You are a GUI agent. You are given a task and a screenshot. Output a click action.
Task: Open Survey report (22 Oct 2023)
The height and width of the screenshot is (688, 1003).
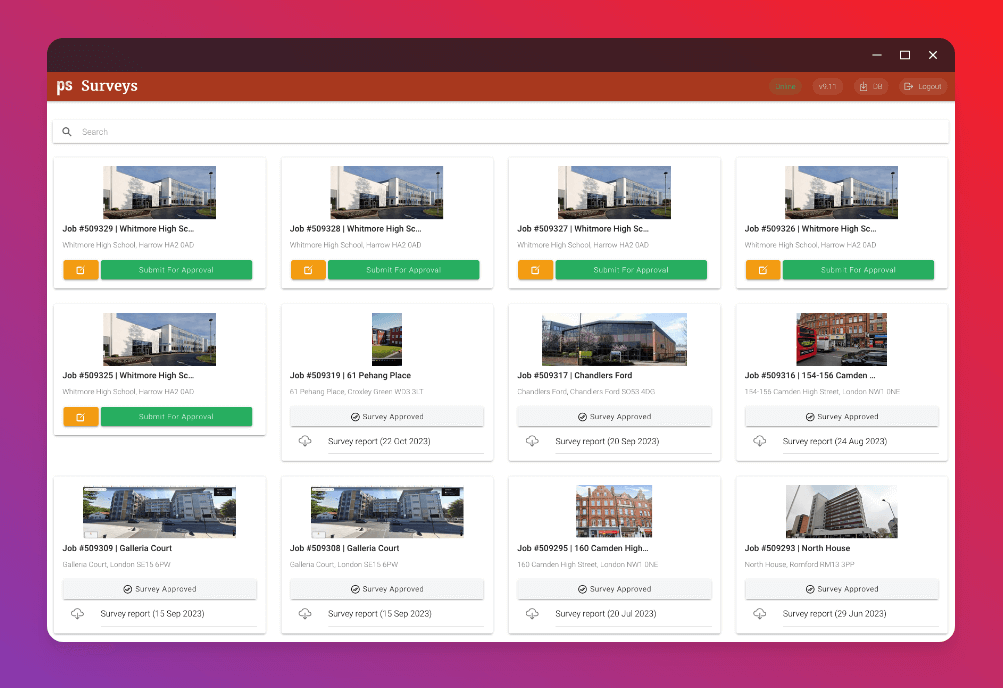(x=379, y=441)
